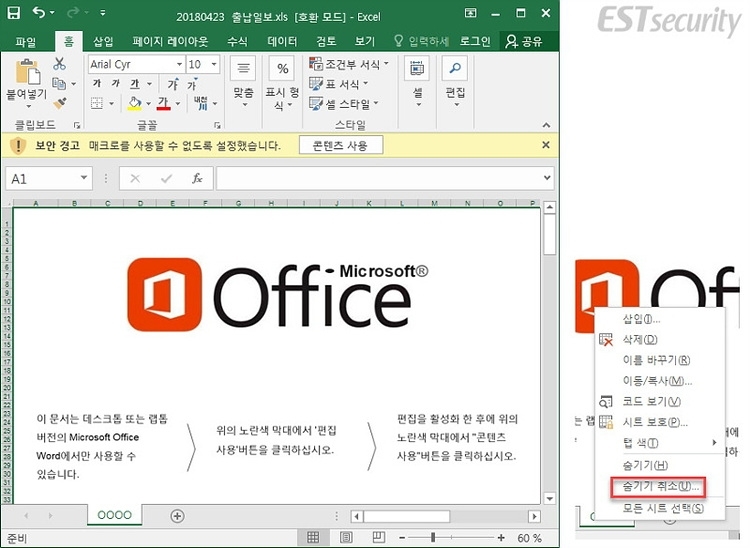This screenshot has width=750, height=548.
Task: Click Enable Content (콘텐츠 사용) button
Action: point(341,145)
